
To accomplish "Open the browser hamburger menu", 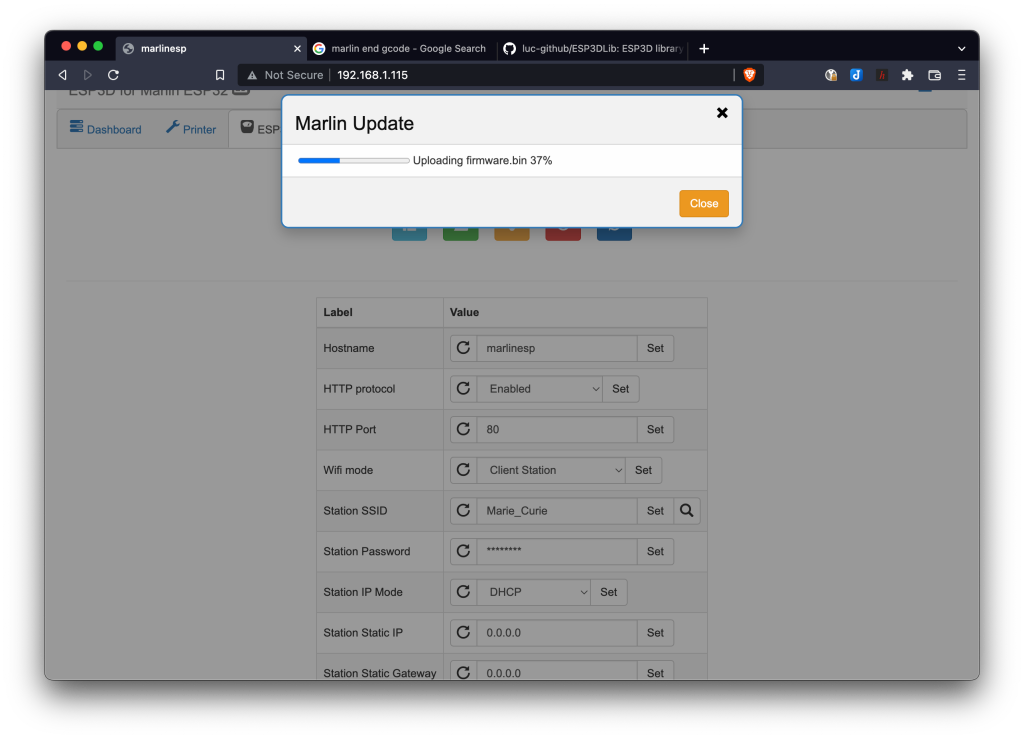I will pyautogui.click(x=961, y=75).
